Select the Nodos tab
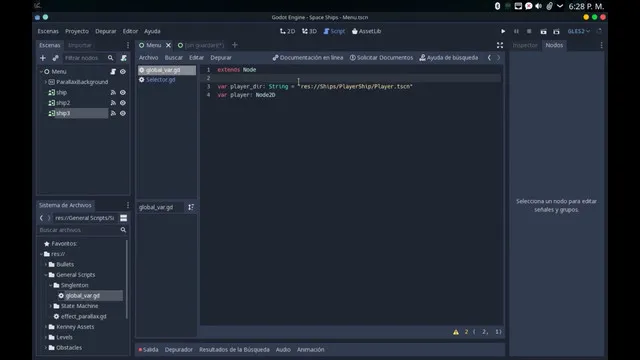The image size is (640, 360). (x=554, y=45)
